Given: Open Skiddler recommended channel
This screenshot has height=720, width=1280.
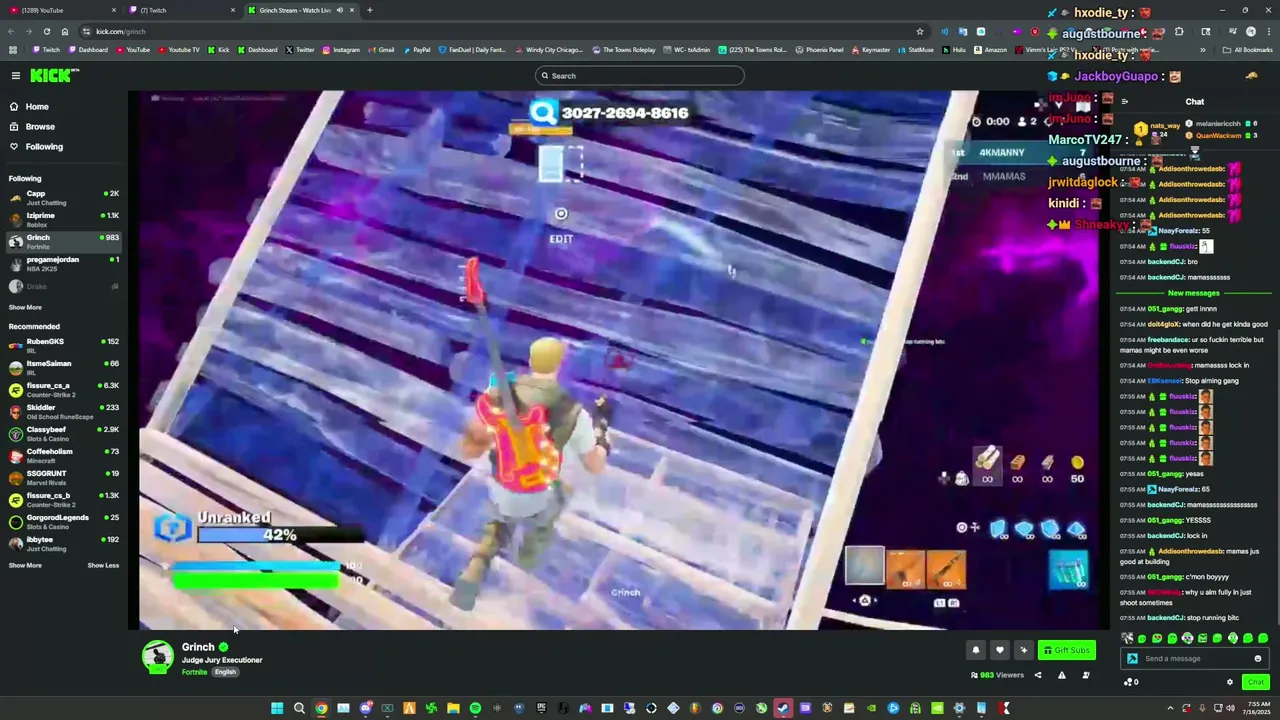Looking at the screenshot, I should pos(64,411).
